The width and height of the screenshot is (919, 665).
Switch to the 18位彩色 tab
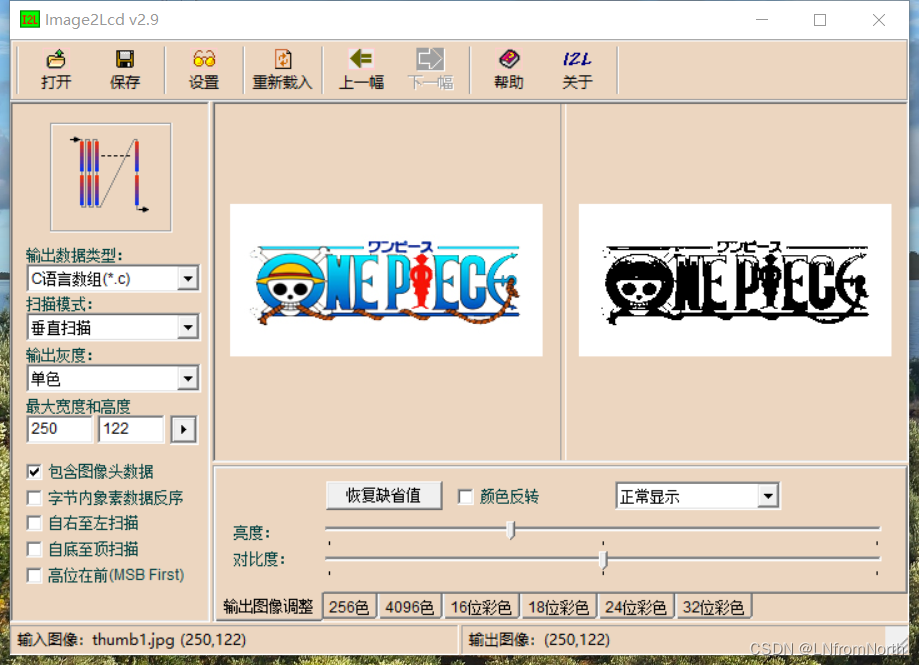[559, 607]
